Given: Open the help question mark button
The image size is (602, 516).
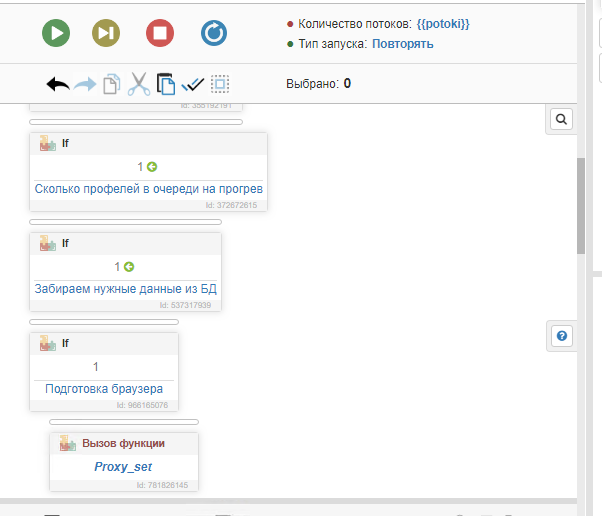Looking at the screenshot, I should point(561,336).
